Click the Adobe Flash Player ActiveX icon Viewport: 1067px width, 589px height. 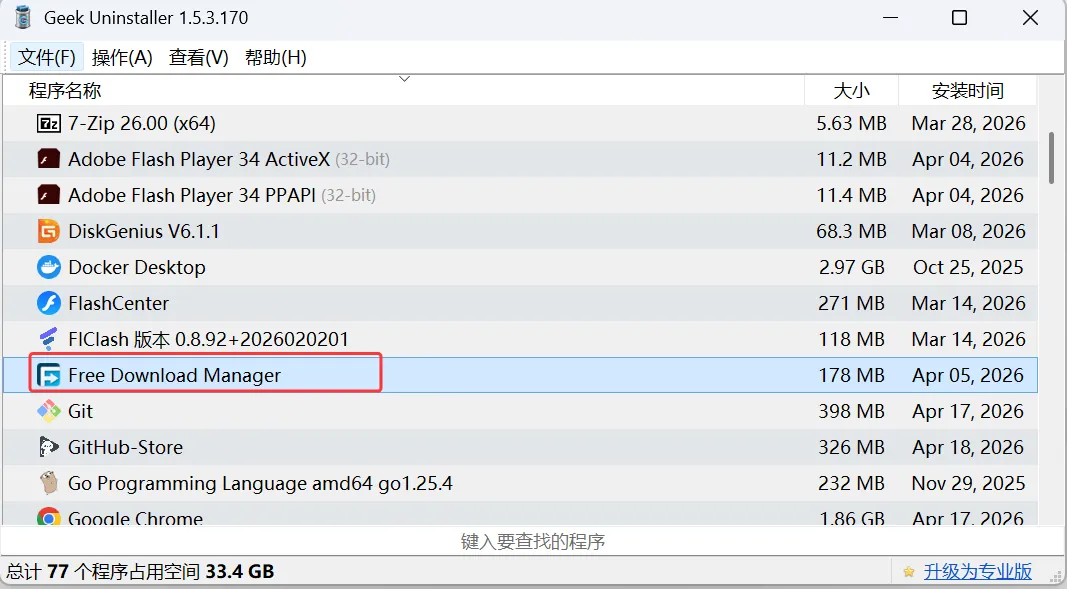tap(48, 159)
